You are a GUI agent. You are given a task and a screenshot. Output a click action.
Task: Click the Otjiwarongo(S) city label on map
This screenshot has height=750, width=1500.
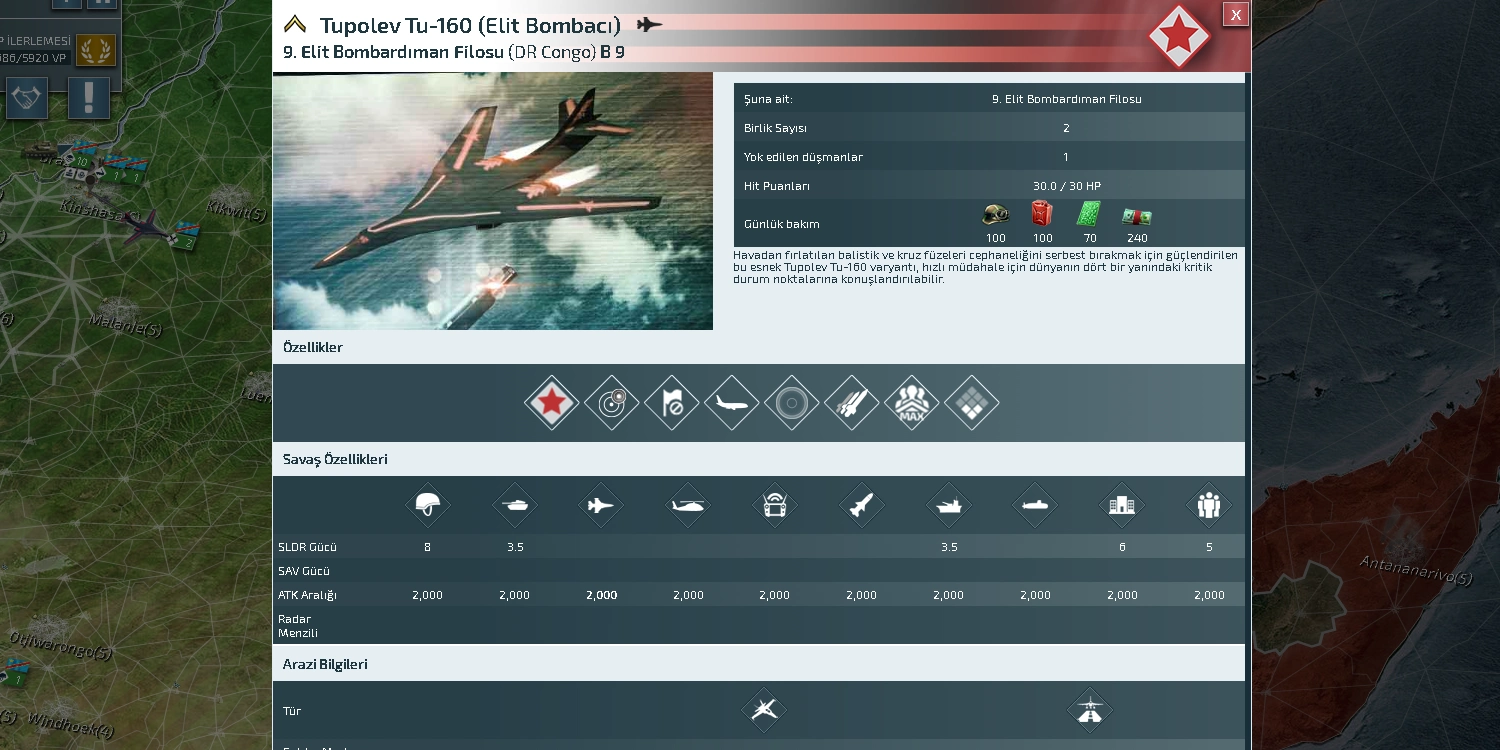[60, 645]
